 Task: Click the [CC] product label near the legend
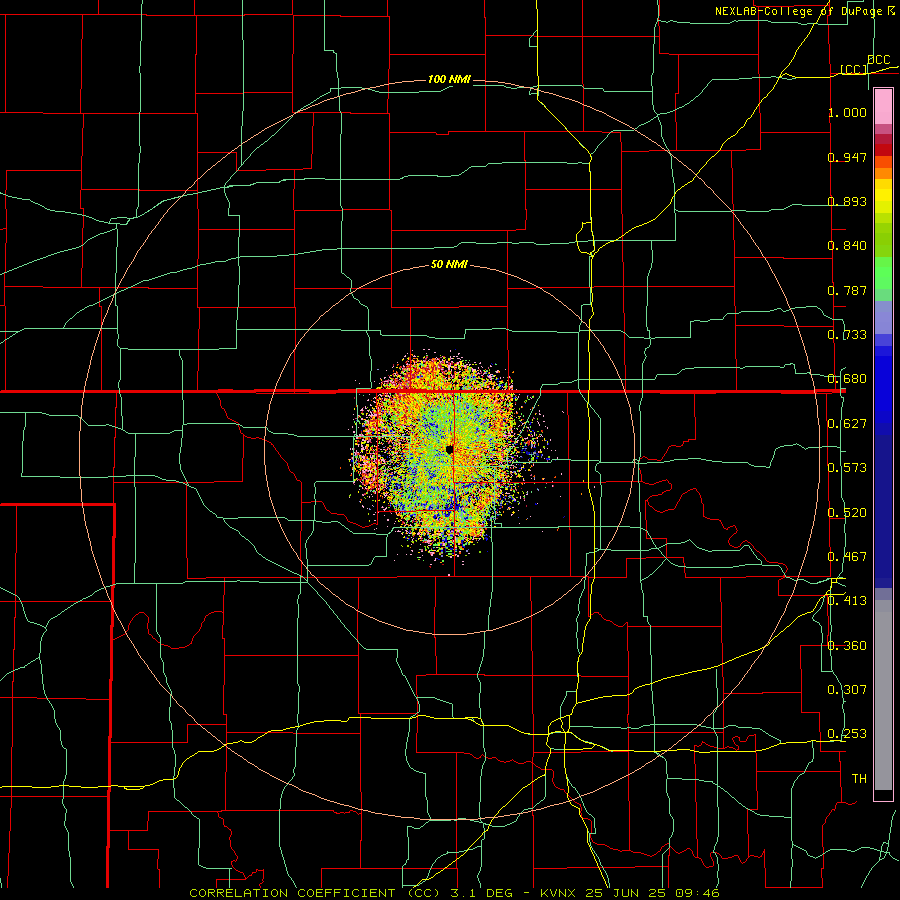click(x=854, y=69)
